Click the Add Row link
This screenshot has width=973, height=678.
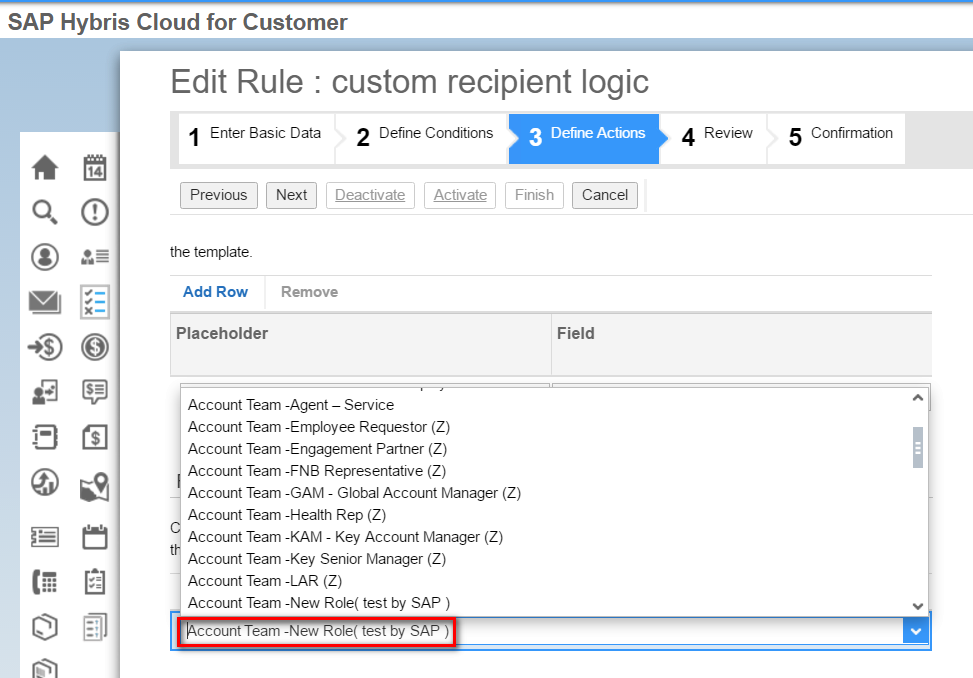(x=215, y=292)
